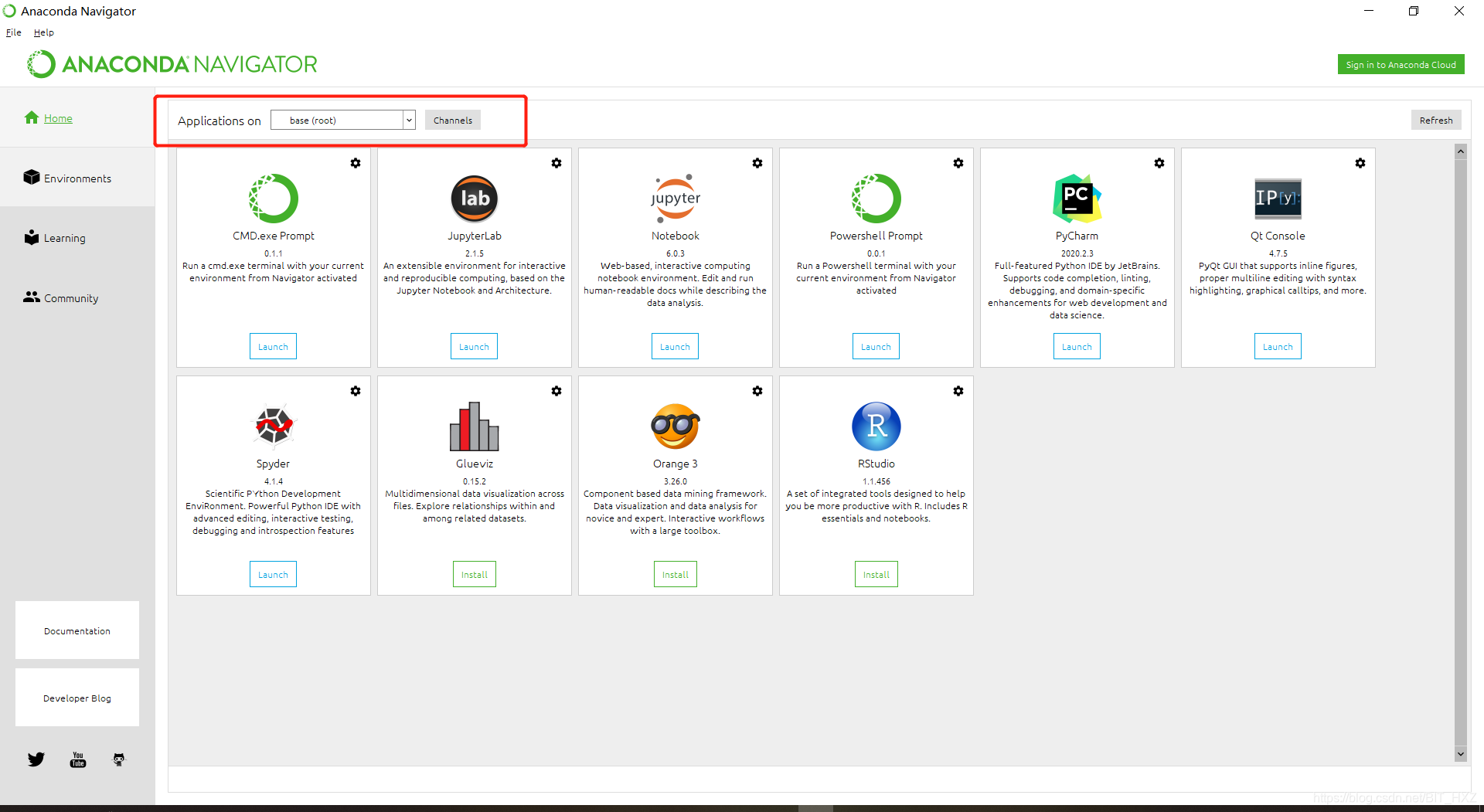1484x812 pixels.
Task: Click the Spyder version 4.1.4 text
Action: (274, 481)
